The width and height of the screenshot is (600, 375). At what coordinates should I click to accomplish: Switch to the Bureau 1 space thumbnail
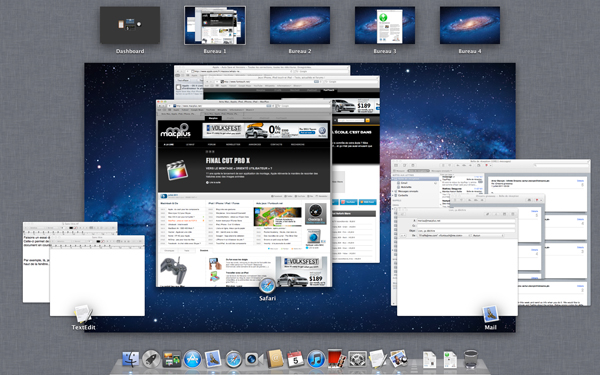coord(215,25)
